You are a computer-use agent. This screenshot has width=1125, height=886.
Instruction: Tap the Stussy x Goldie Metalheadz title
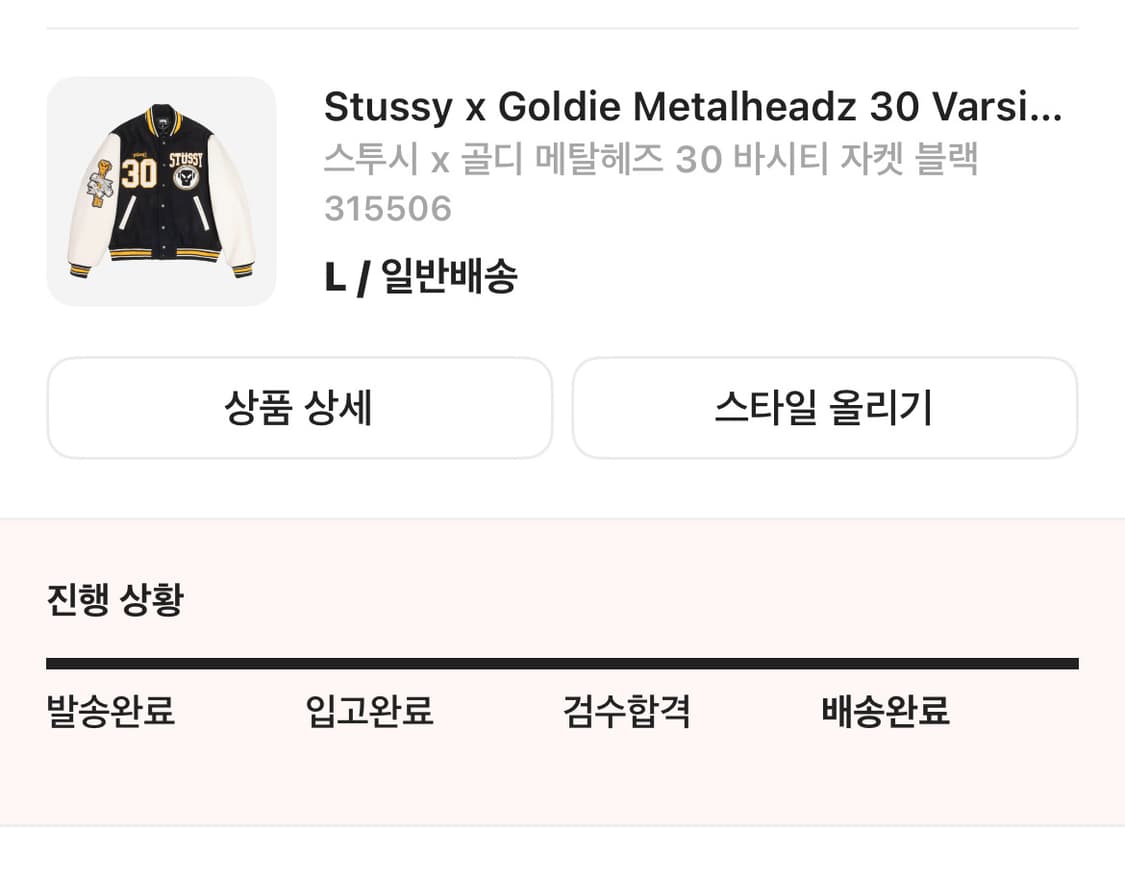click(692, 106)
